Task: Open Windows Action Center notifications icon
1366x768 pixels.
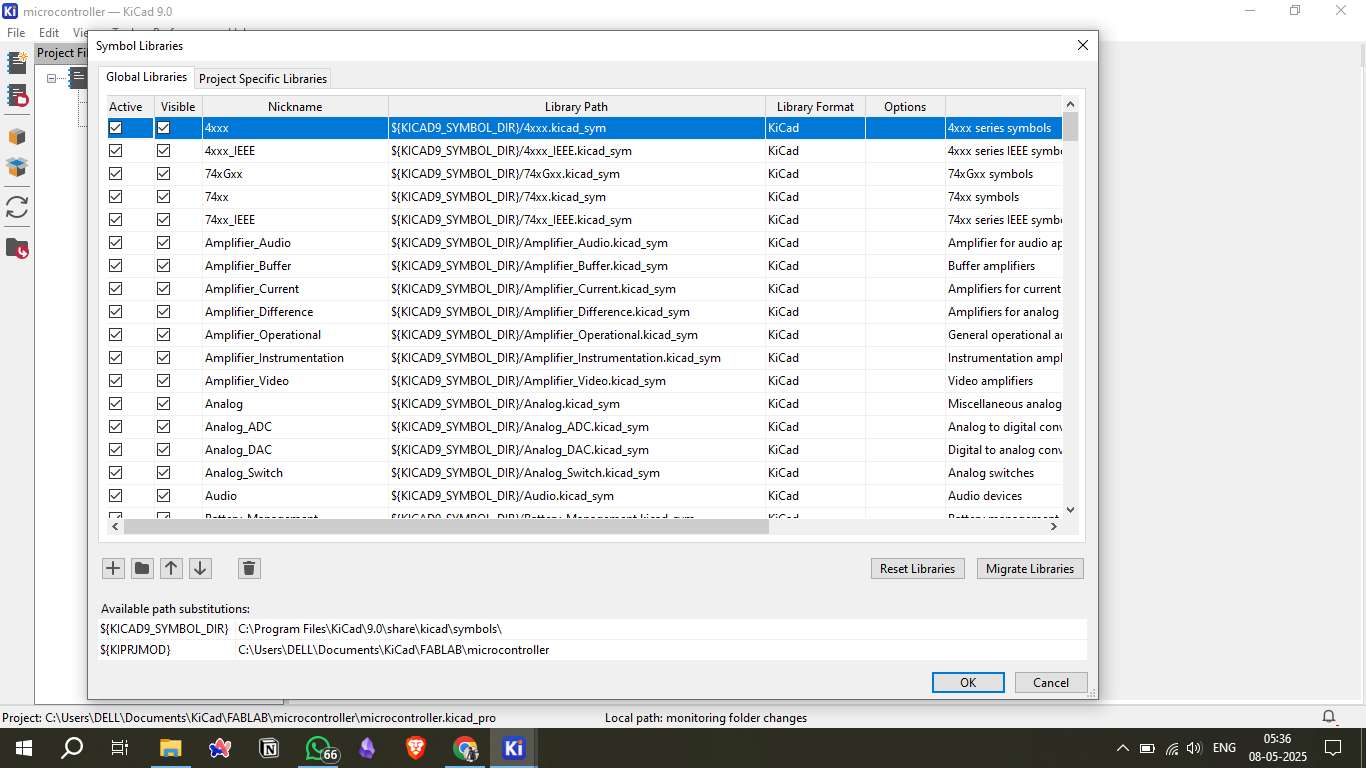Action: pyautogui.click(x=1332, y=748)
